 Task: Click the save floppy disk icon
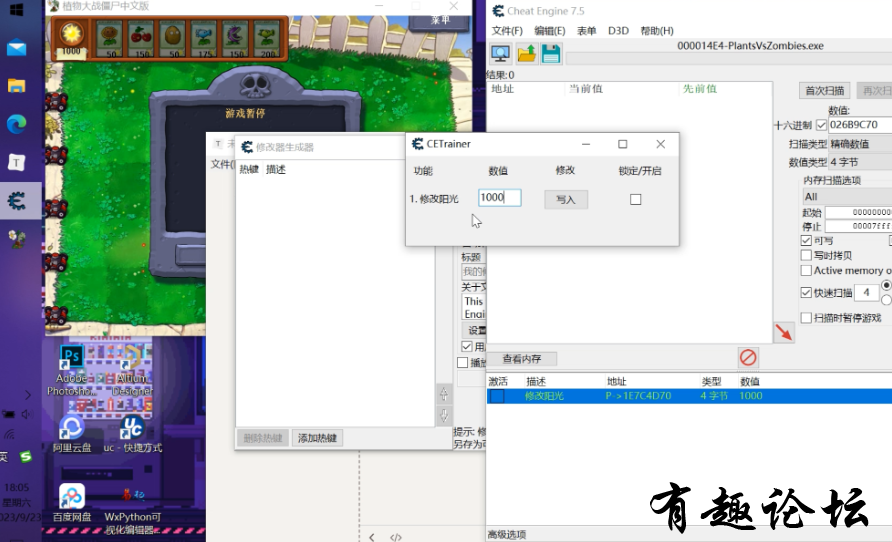click(551, 53)
